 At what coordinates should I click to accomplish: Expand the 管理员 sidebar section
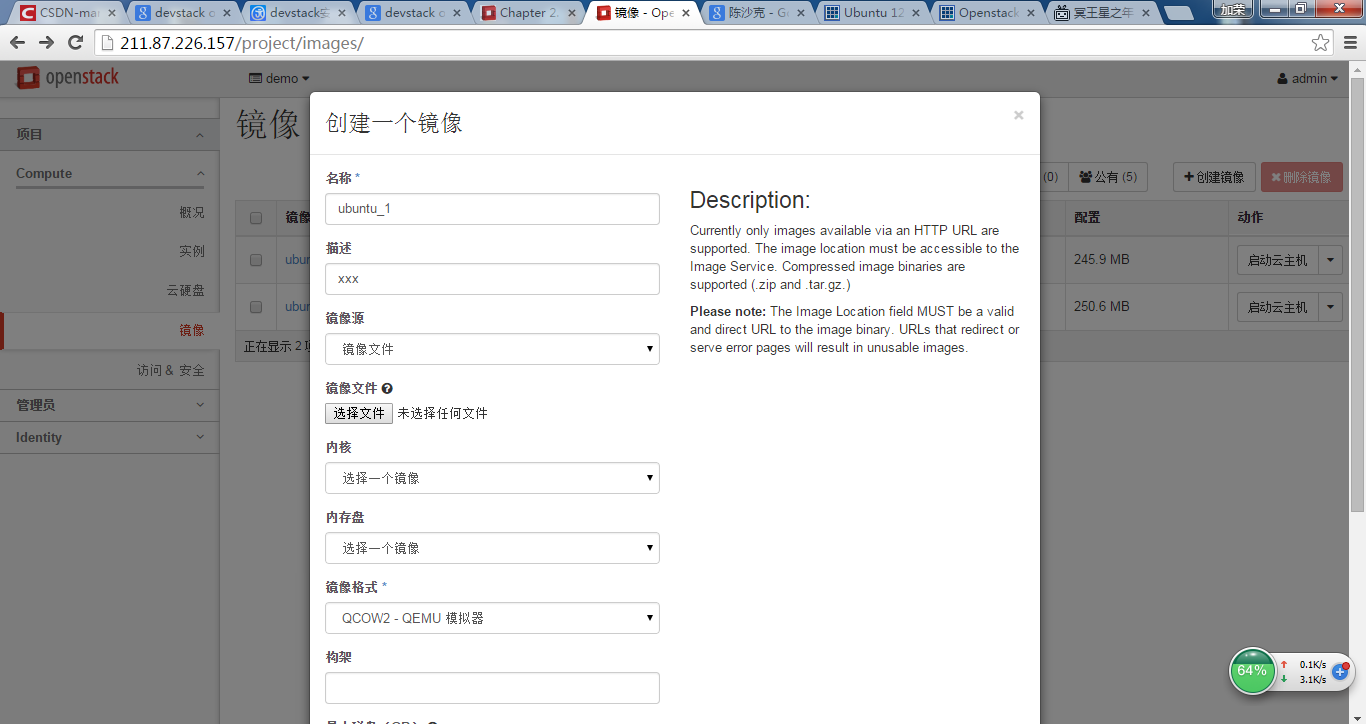click(110, 405)
